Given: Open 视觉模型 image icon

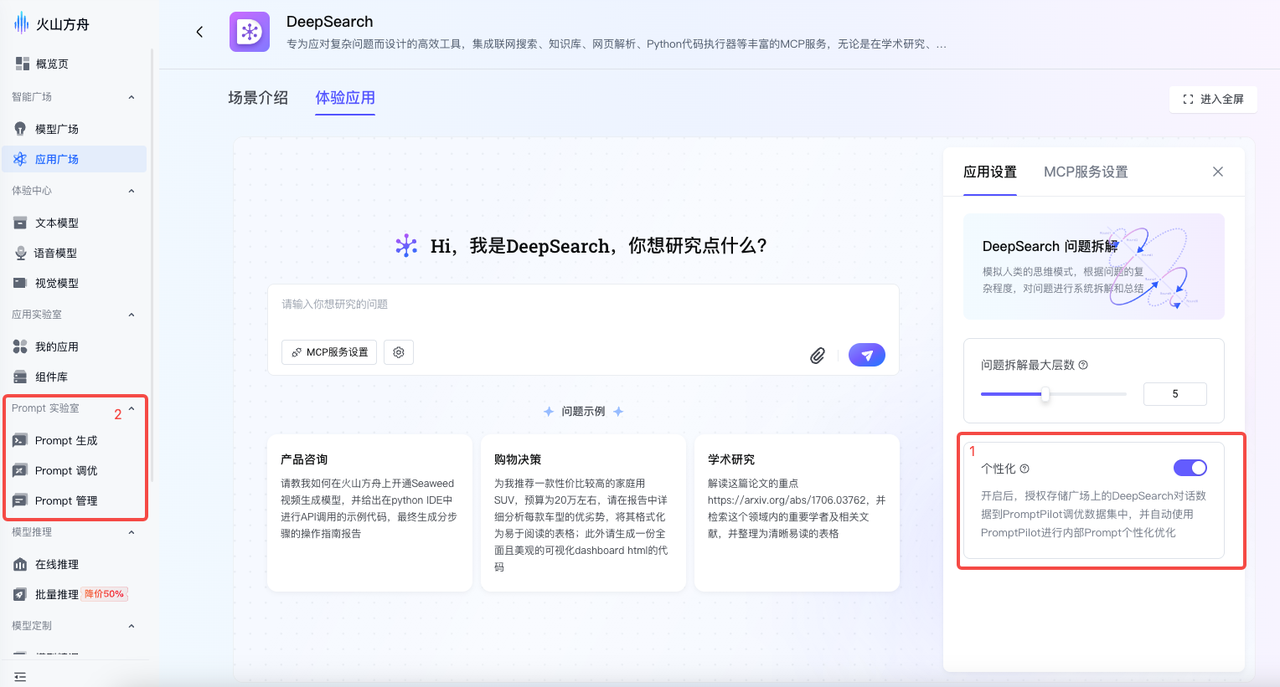Looking at the screenshot, I should [20, 283].
